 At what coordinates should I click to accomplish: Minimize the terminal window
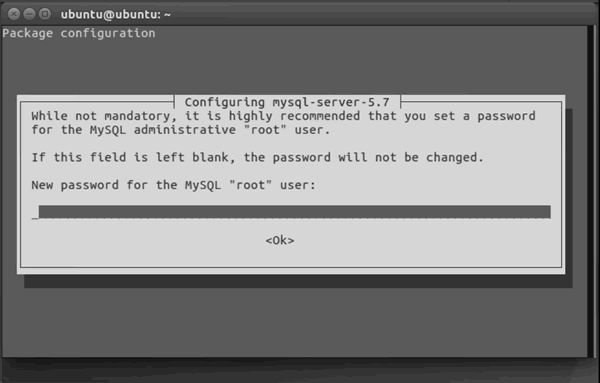(x=29, y=14)
